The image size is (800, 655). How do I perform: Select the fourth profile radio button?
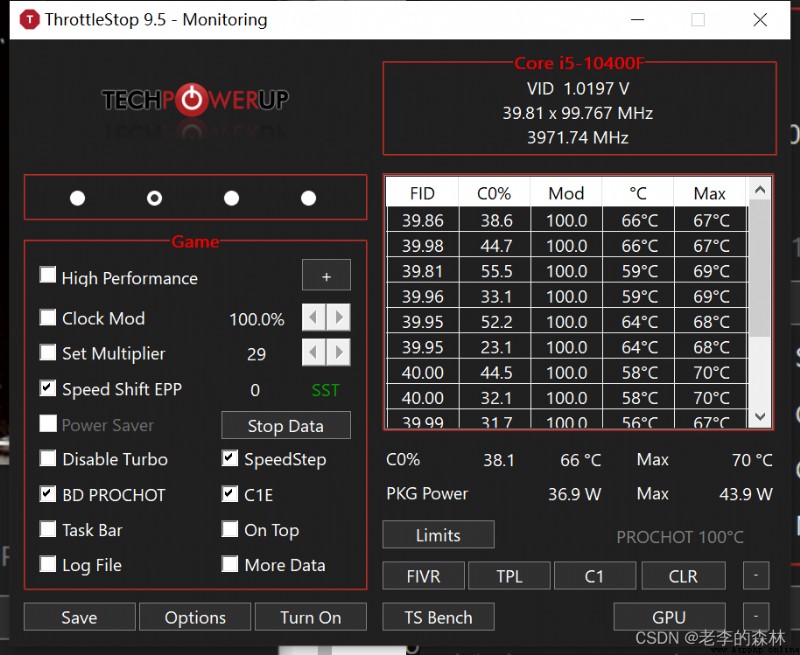point(308,198)
